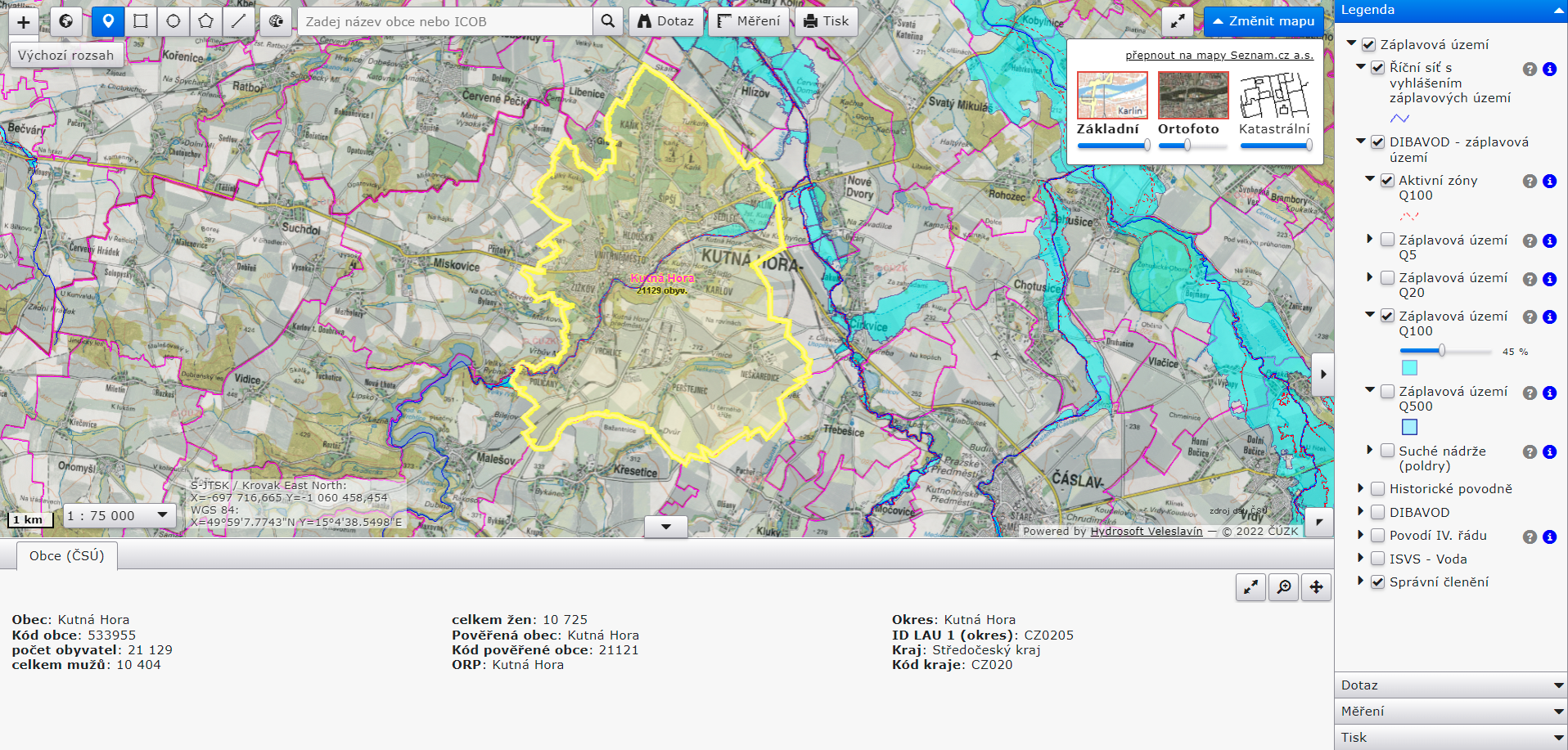
Task: Expand results panel with diagonal arrows
Action: click(x=1250, y=586)
